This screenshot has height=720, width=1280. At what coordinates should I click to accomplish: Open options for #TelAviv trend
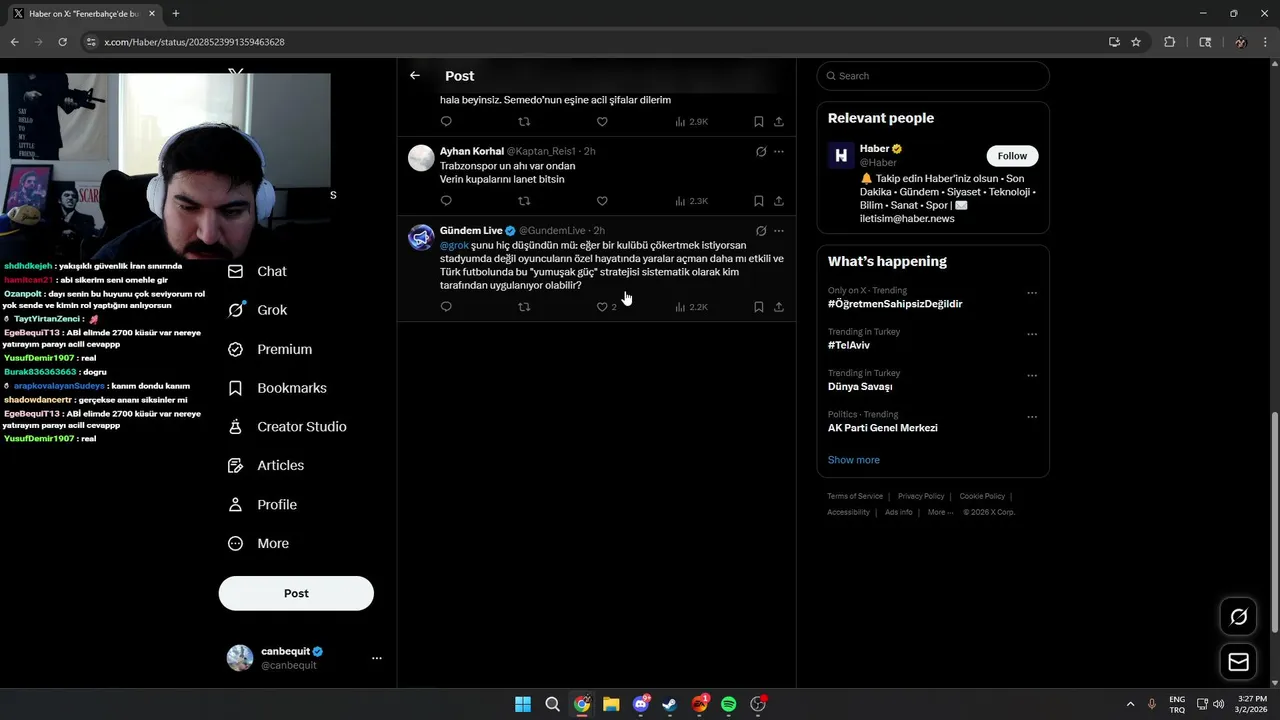coord(1032,334)
